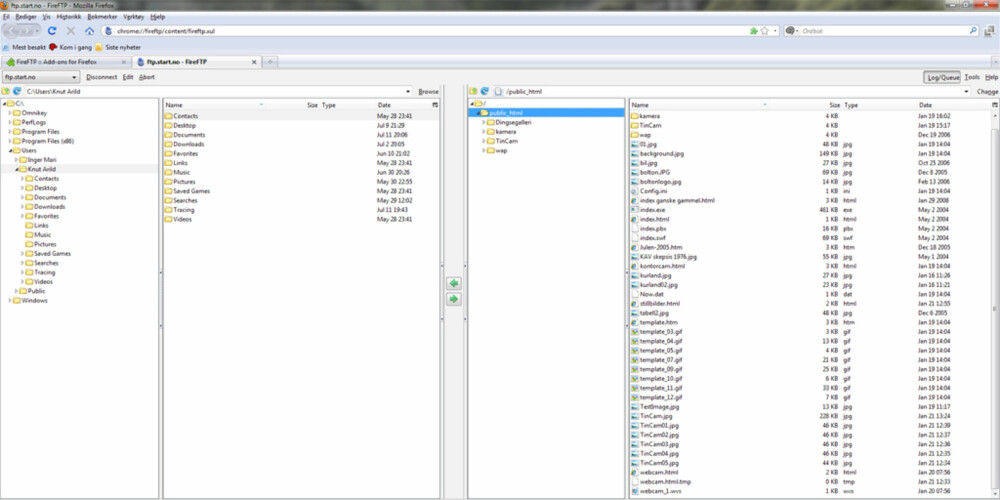Select webcam.html in remote file list
The image size is (1000, 500).
pos(654,472)
